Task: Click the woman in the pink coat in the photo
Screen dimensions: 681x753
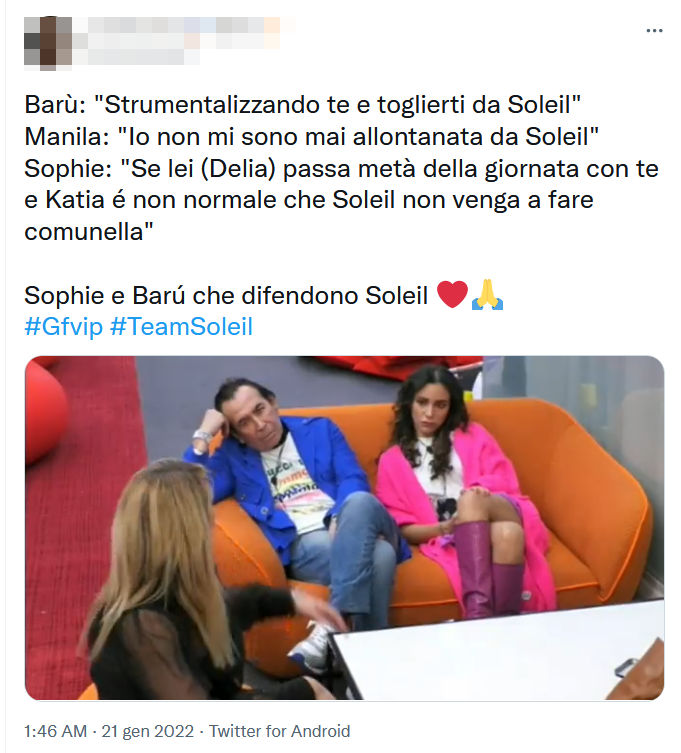Action: (x=461, y=490)
